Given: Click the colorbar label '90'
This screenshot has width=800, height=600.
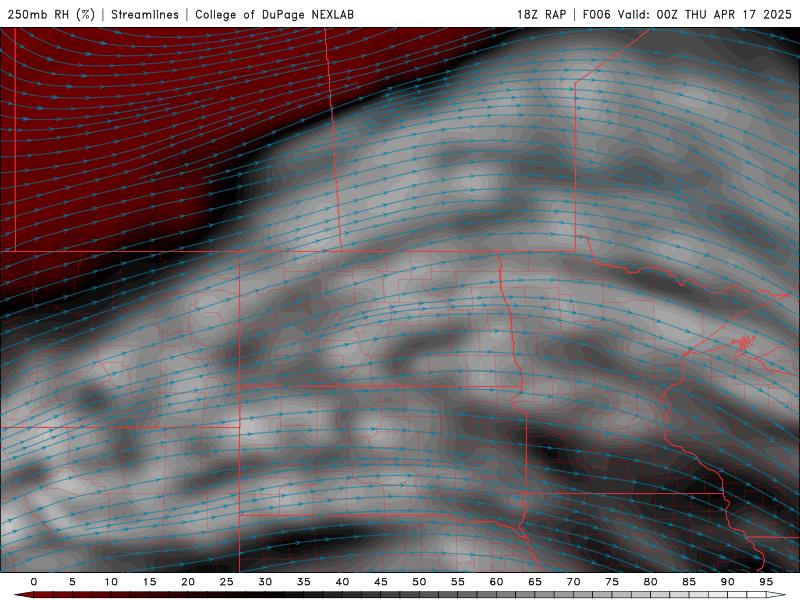Looking at the screenshot, I should pyautogui.click(x=728, y=582).
